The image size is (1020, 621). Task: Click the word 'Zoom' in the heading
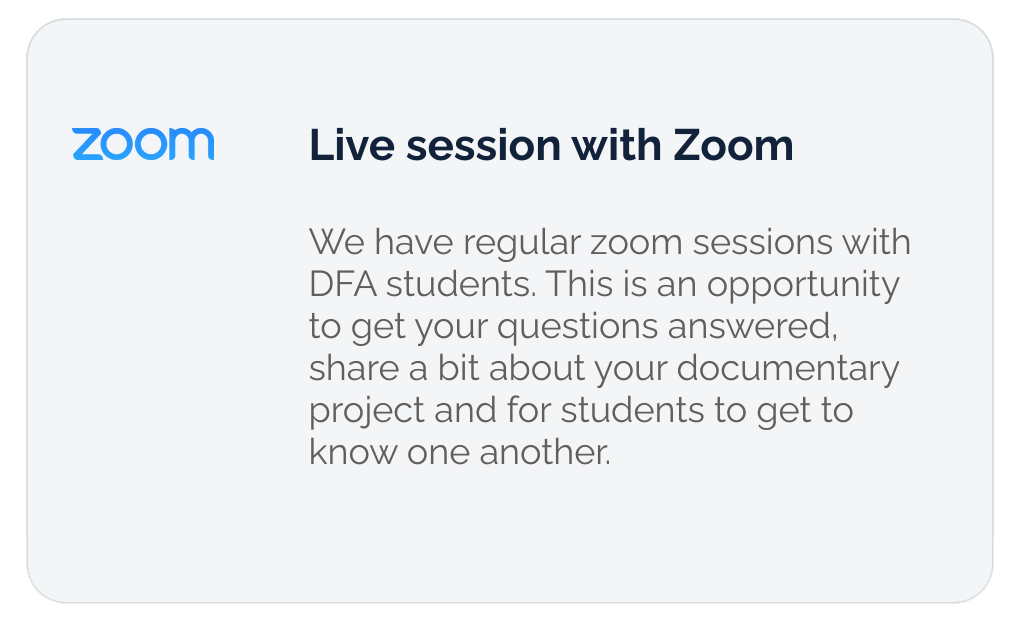(733, 144)
